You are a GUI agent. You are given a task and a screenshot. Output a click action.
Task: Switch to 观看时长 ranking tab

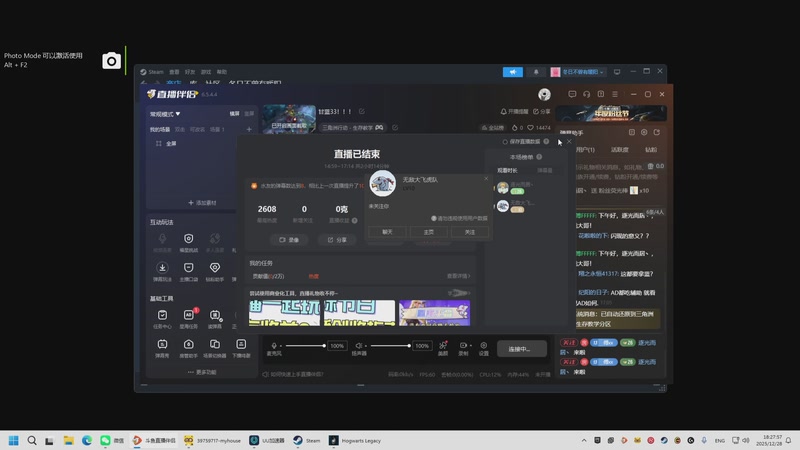tap(507, 170)
